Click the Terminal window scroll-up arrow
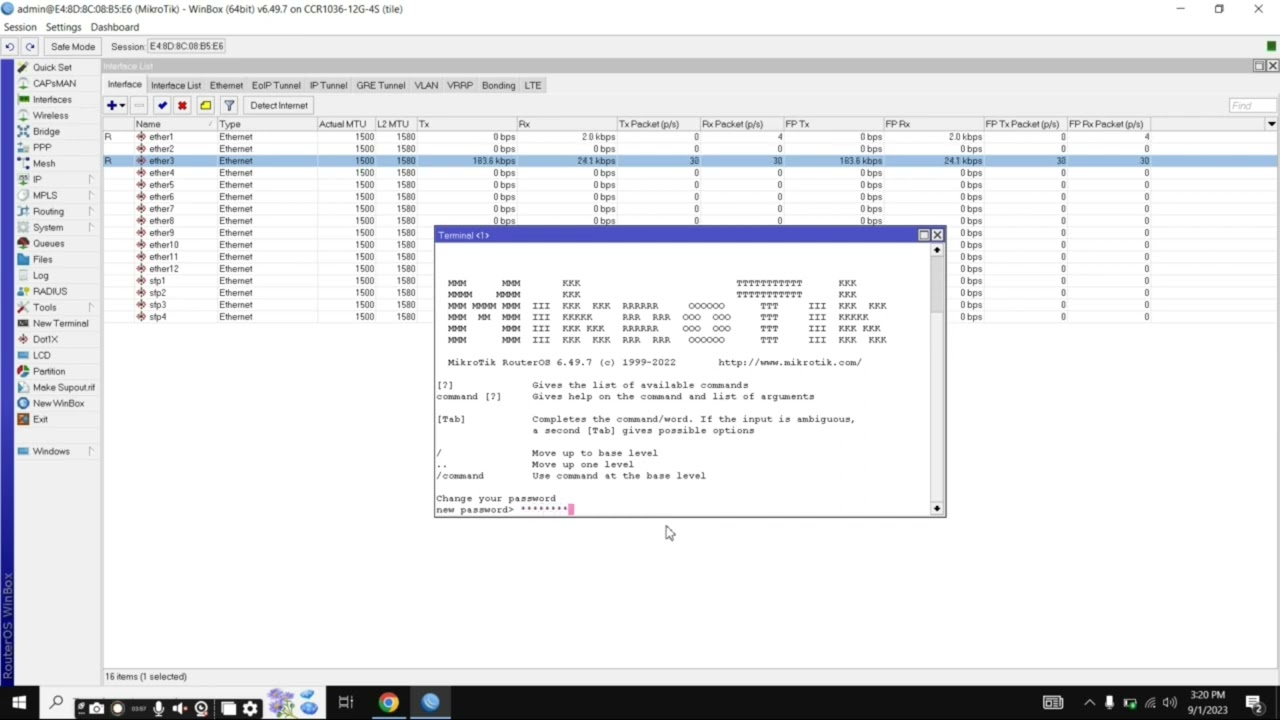This screenshot has height=720, width=1280. click(937, 250)
